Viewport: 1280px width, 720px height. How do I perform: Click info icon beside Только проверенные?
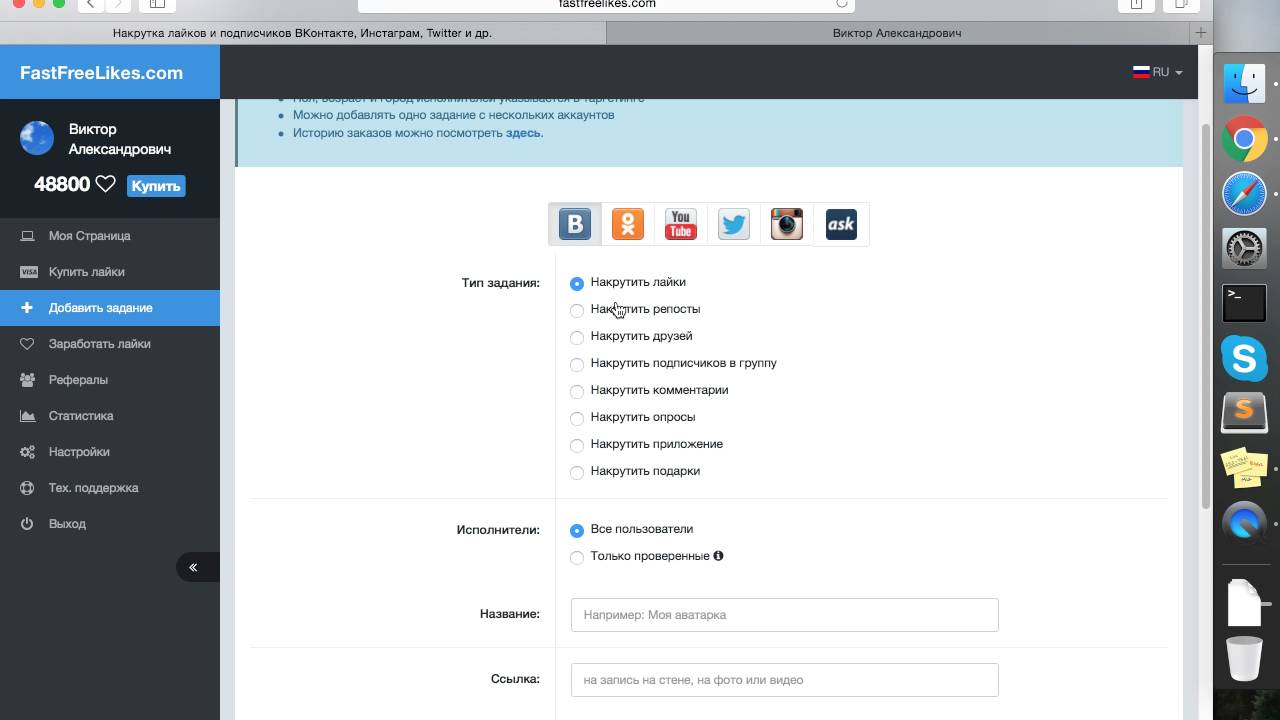pos(718,556)
